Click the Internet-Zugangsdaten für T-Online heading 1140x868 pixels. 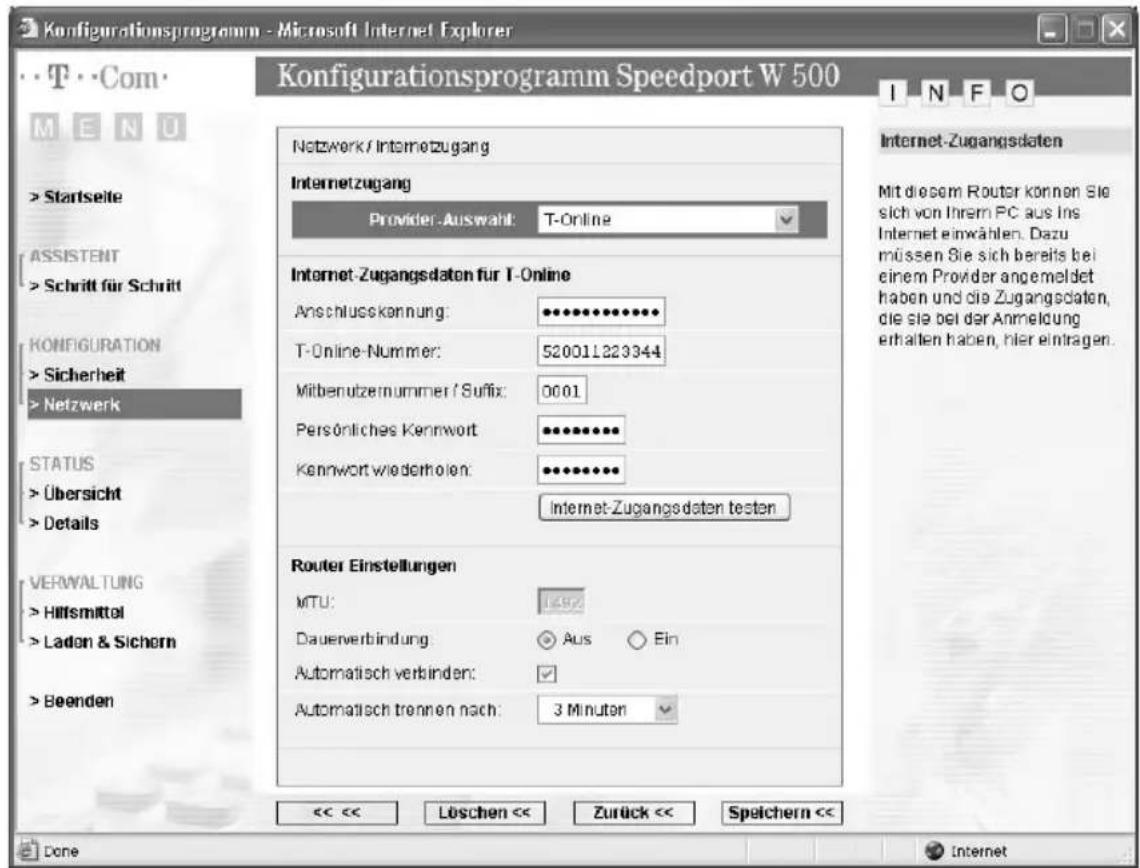click(430, 275)
